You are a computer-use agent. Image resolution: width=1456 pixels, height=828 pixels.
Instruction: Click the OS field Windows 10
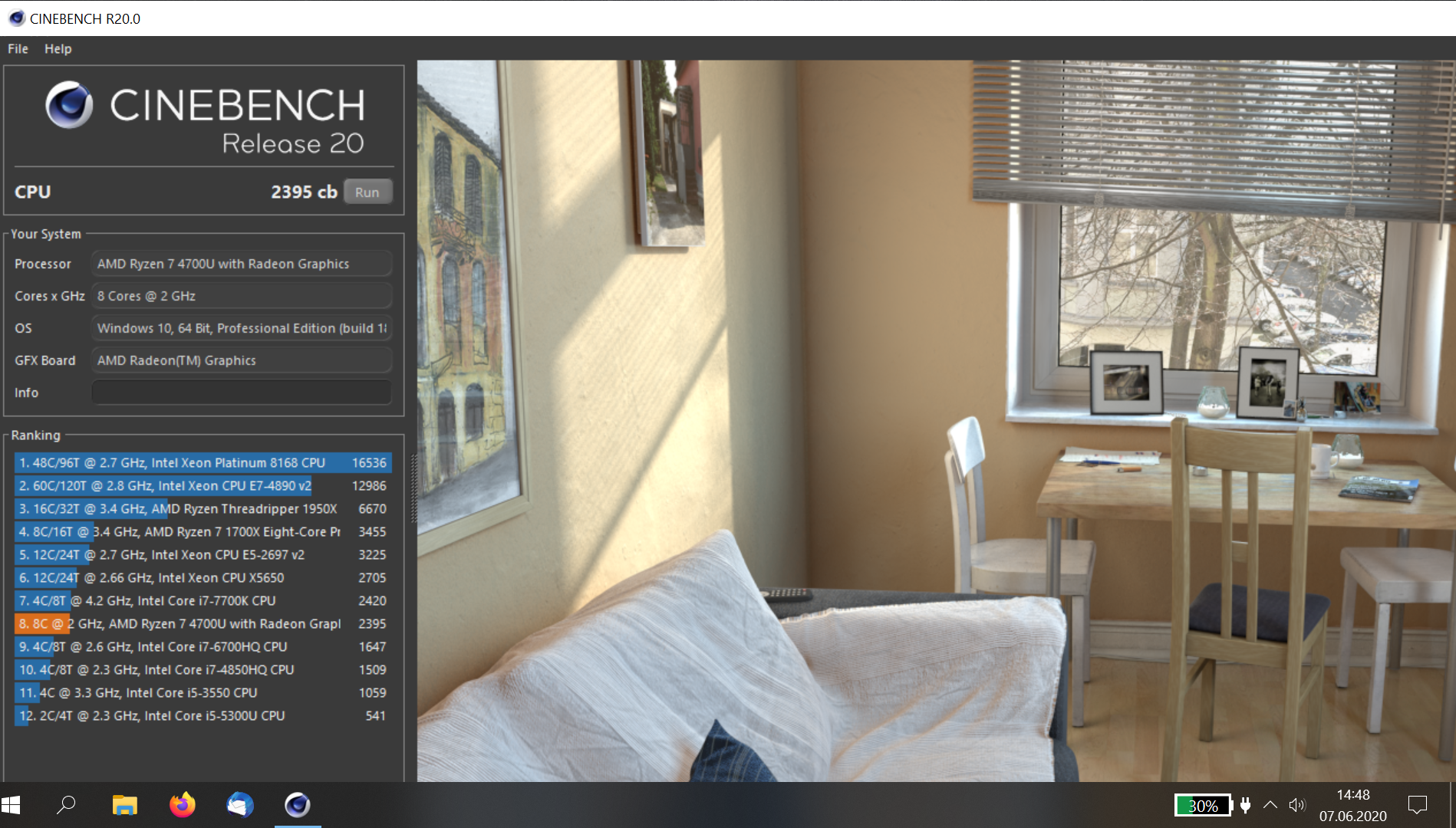tap(242, 328)
